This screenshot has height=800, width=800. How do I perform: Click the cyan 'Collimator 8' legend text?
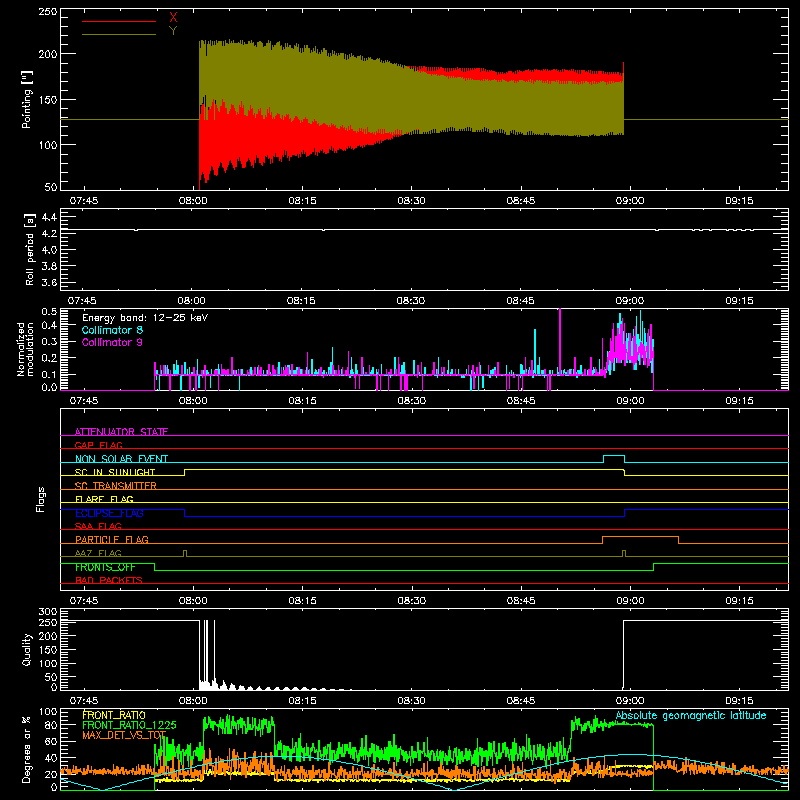(112, 330)
